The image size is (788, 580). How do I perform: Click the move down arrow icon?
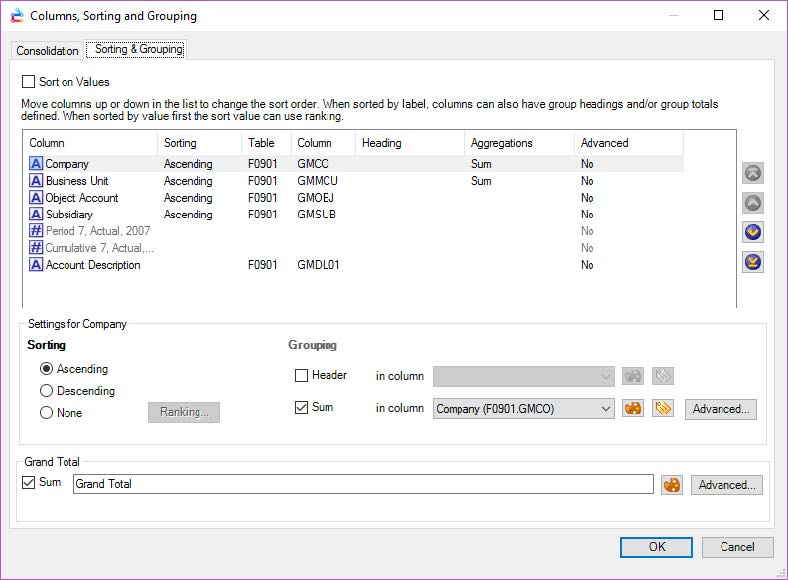point(753,232)
